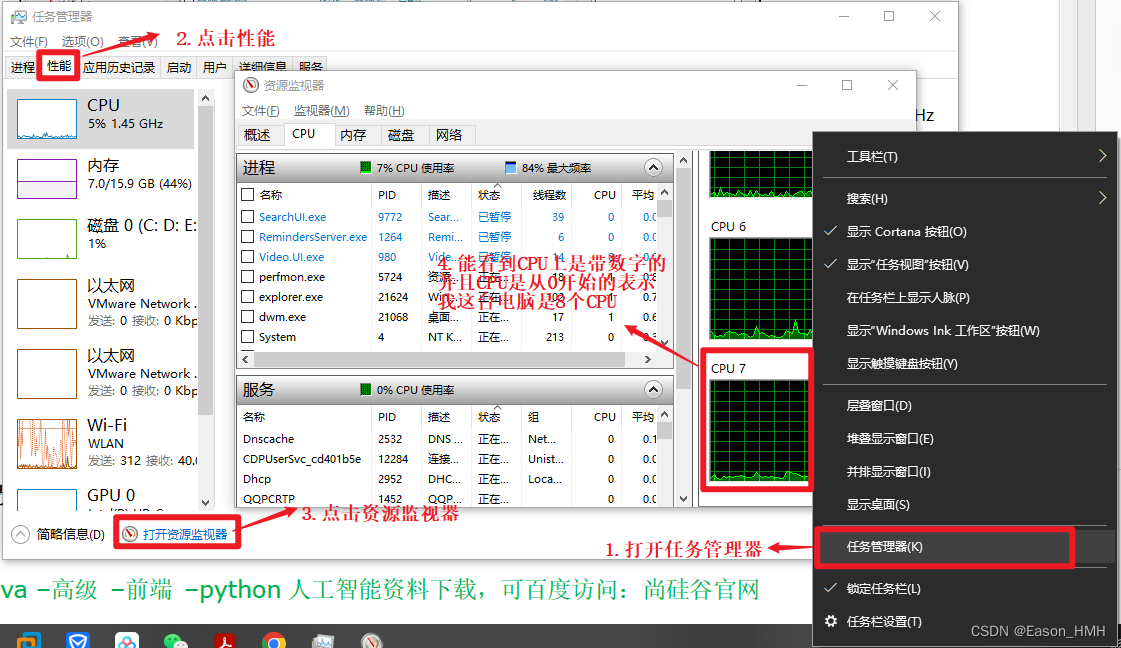Click the Task Manager taskbar icon
1121x648 pixels.
pos(322,642)
